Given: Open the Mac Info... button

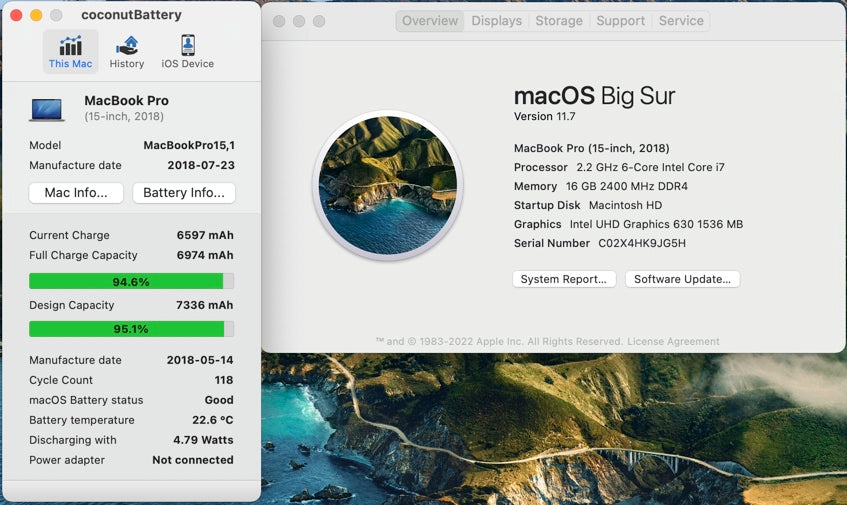Looking at the screenshot, I should (x=76, y=193).
